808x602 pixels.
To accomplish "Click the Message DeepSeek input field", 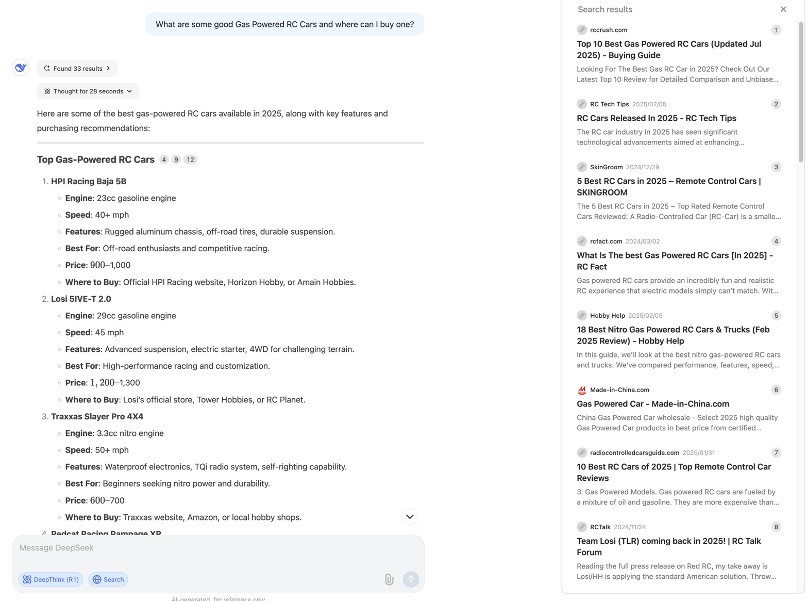I will point(200,548).
